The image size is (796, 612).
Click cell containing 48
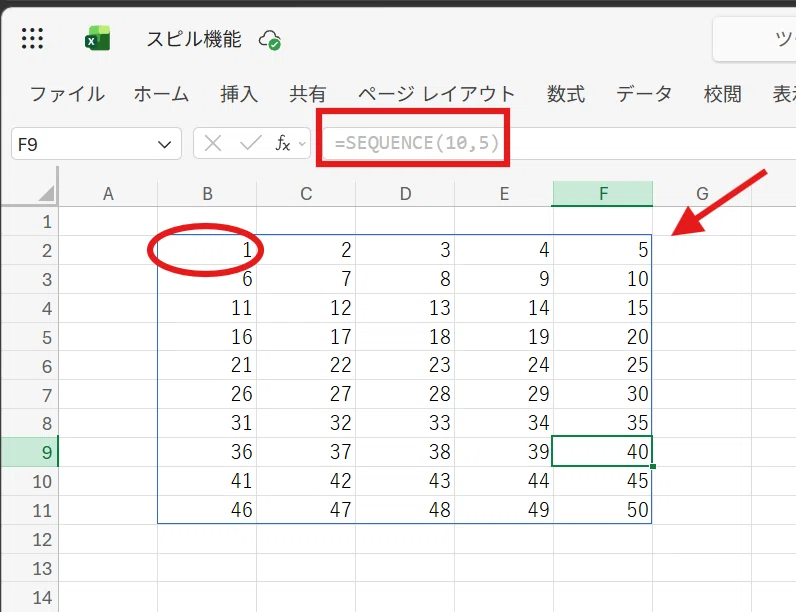click(x=405, y=510)
